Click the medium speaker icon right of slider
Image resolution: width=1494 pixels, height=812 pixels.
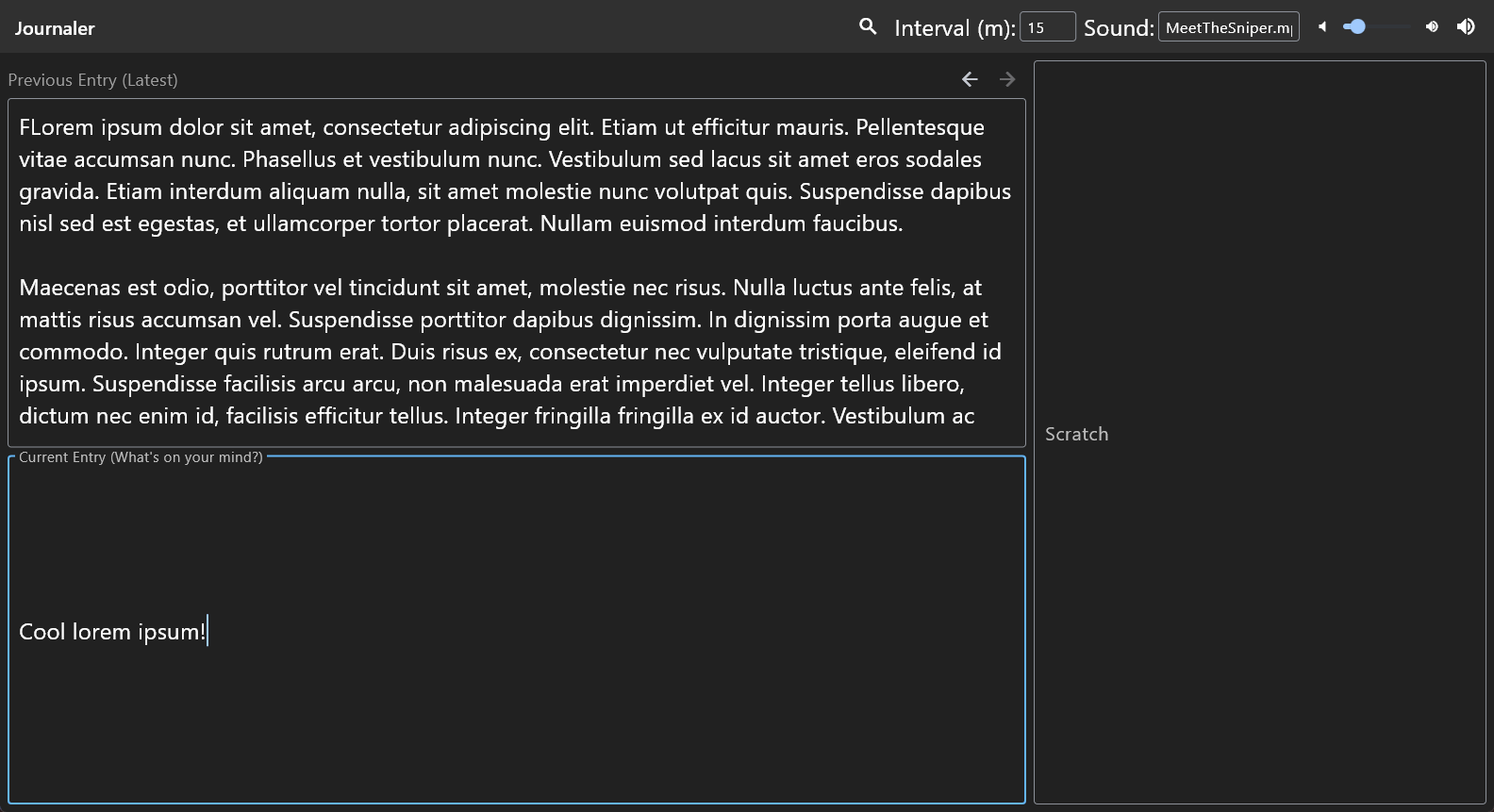coord(1432,26)
